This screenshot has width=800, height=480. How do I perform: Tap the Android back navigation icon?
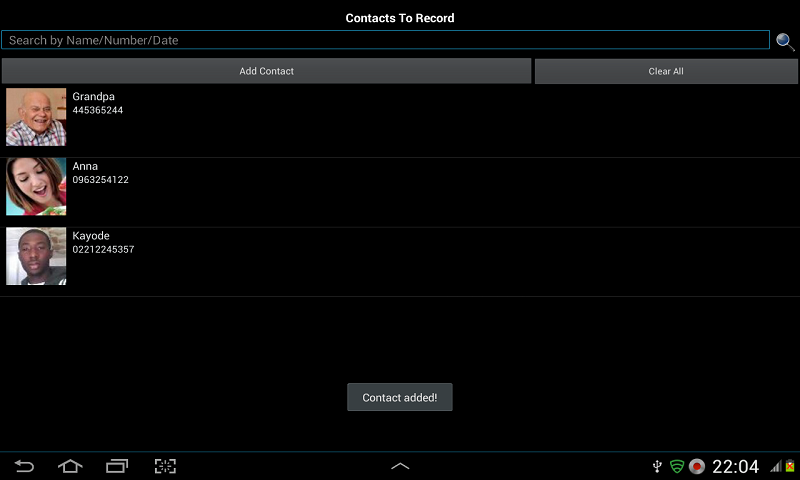coord(24,466)
